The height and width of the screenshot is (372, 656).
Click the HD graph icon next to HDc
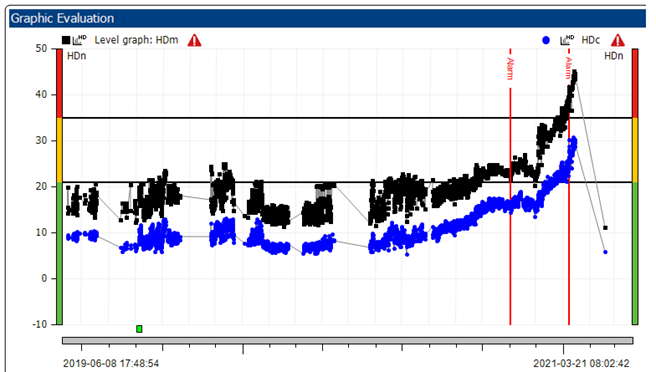pos(567,40)
